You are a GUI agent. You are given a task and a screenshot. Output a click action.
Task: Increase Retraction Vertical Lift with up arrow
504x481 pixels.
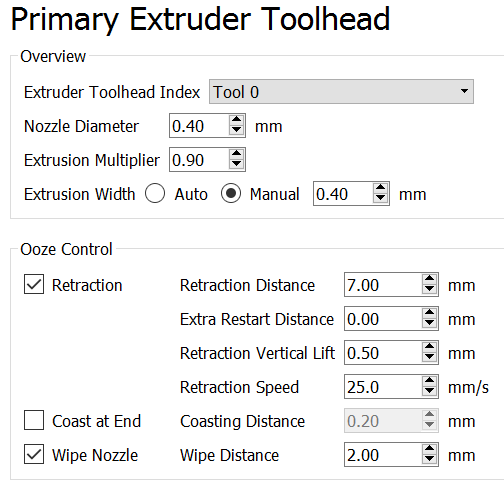coord(429,347)
